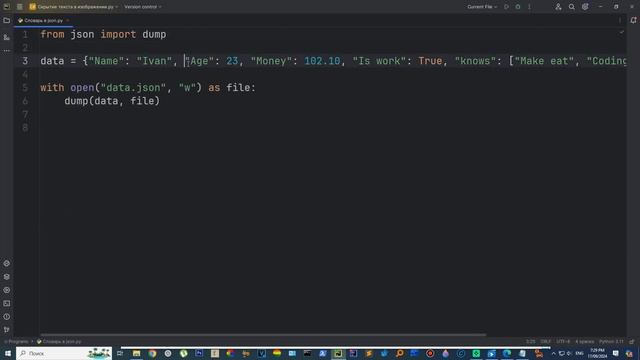
Task: Open the Git version control tool window
Action: coord(7,330)
